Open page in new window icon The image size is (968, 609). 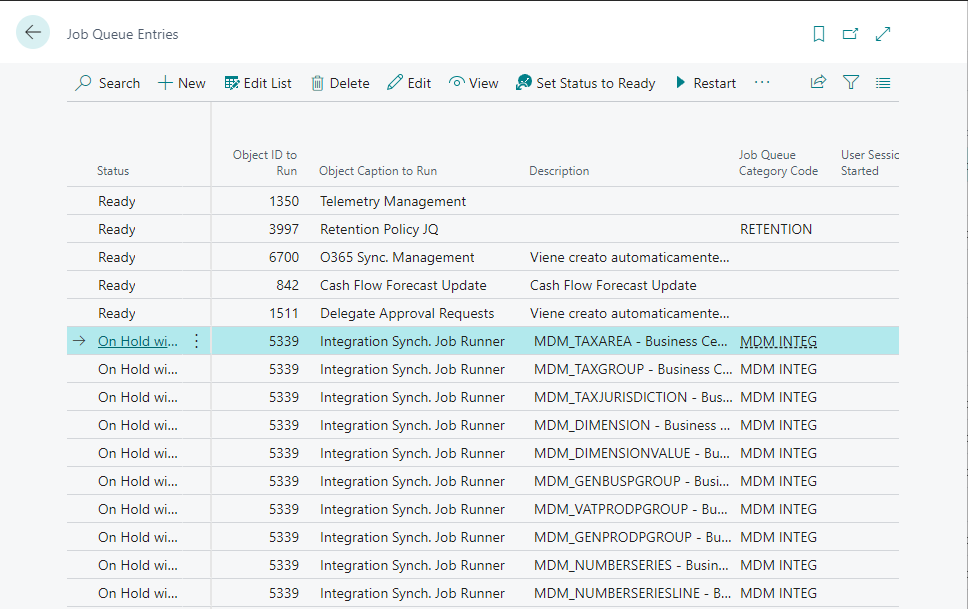[x=850, y=34]
